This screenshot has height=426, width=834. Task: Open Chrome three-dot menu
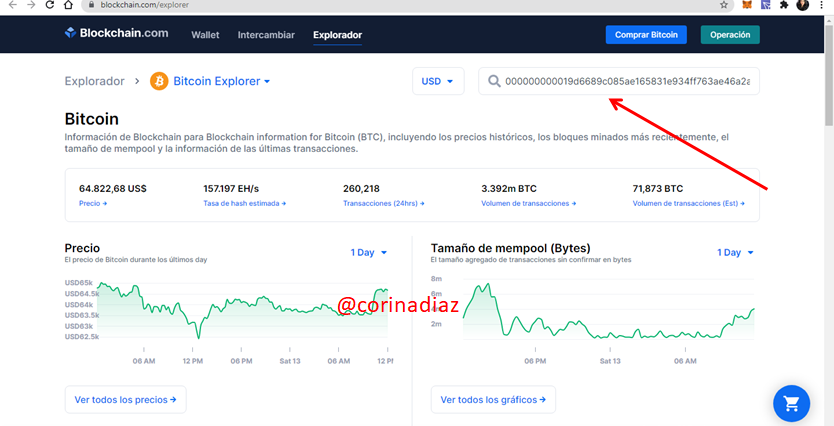point(821,5)
